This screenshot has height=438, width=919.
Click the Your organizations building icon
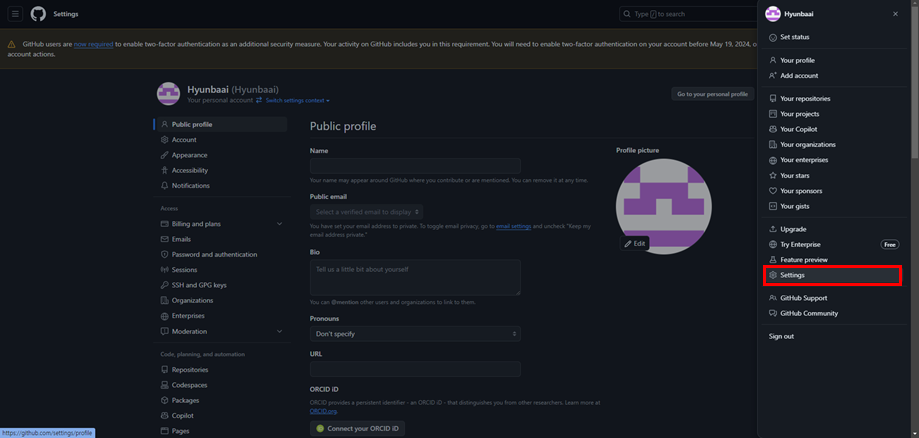[772, 145]
